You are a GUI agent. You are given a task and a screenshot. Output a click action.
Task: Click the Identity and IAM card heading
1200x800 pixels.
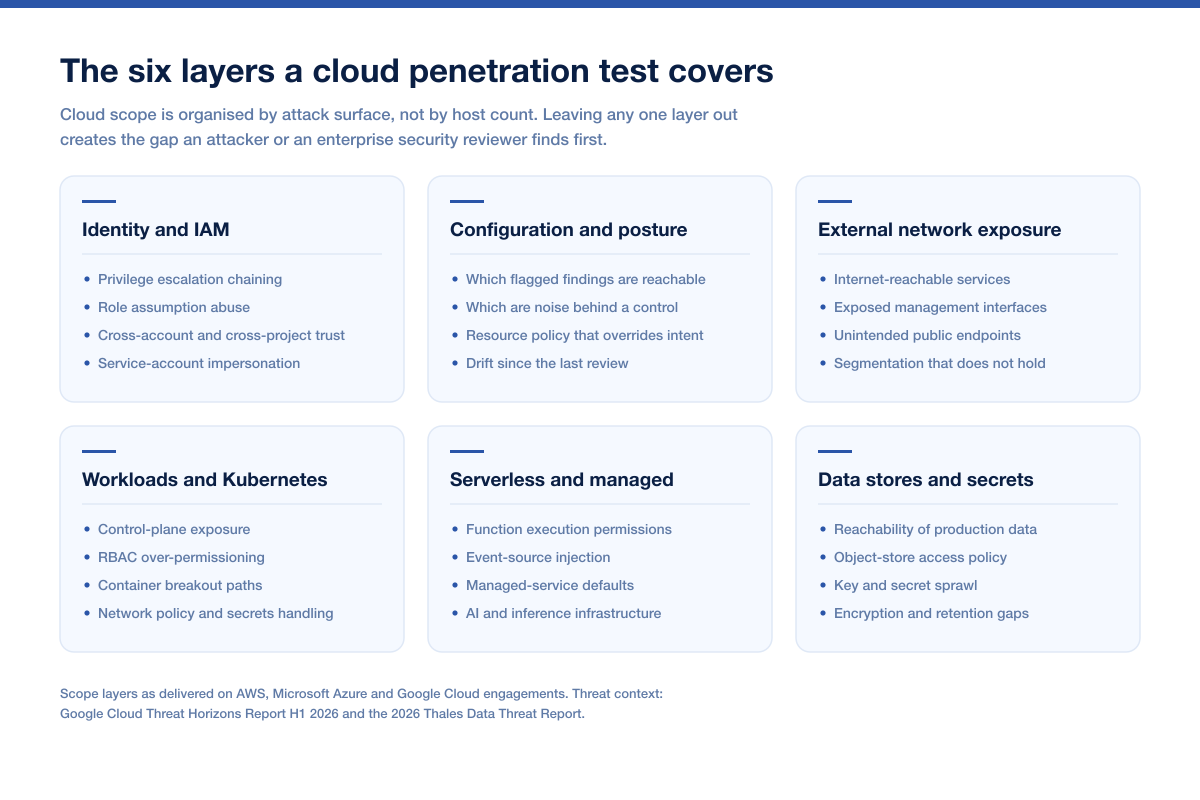[x=156, y=230]
